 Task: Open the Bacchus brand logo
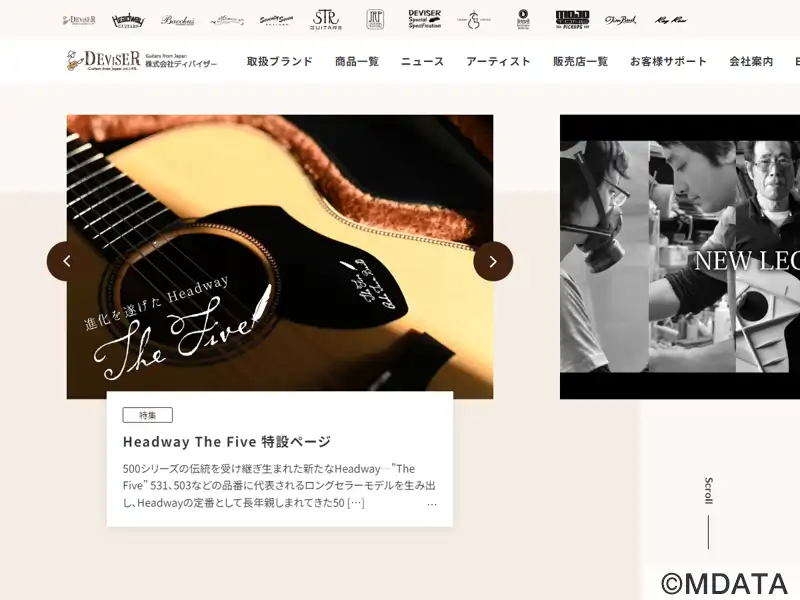click(178, 20)
